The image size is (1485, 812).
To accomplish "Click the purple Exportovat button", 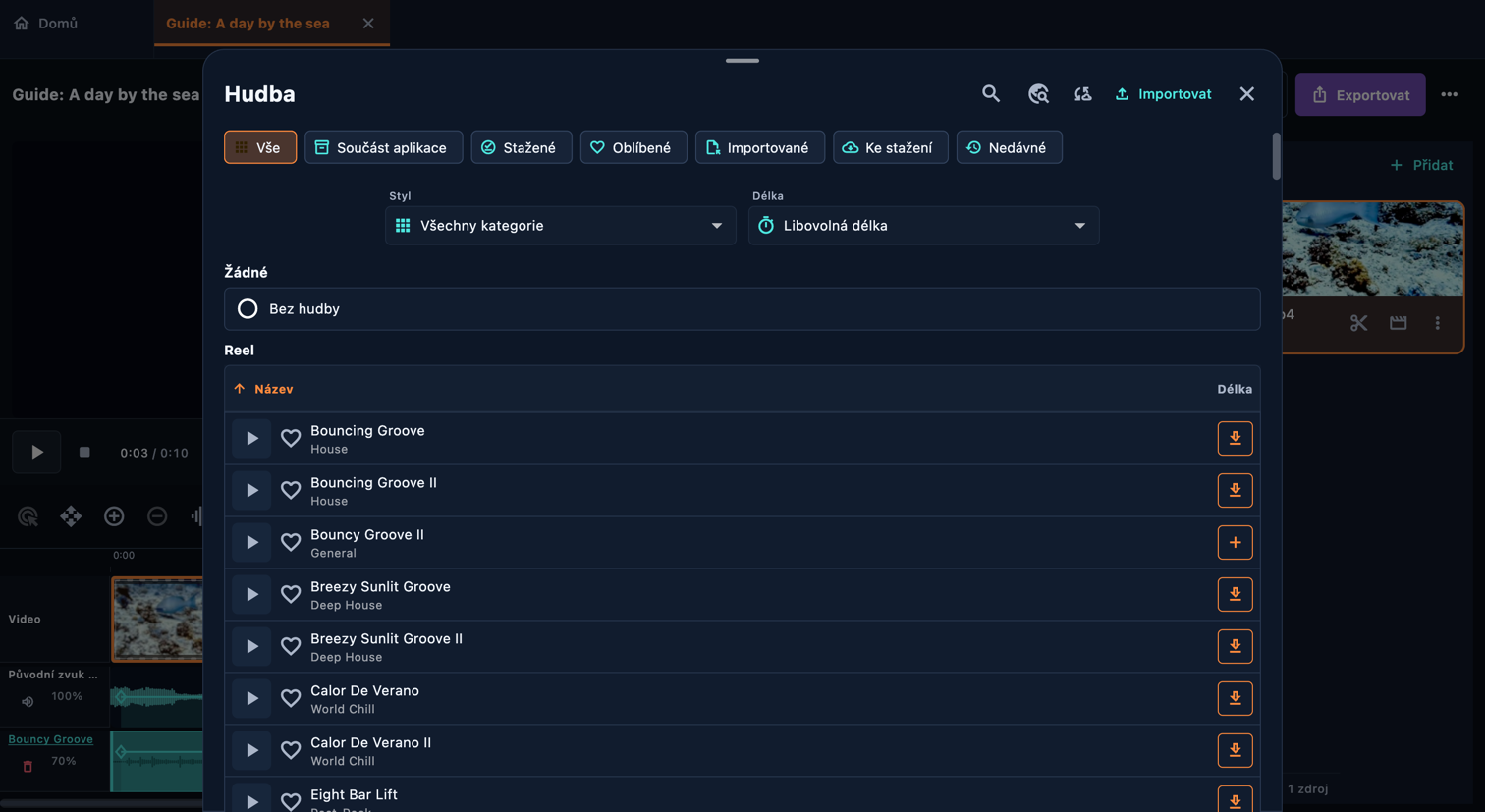I will [x=1360, y=94].
